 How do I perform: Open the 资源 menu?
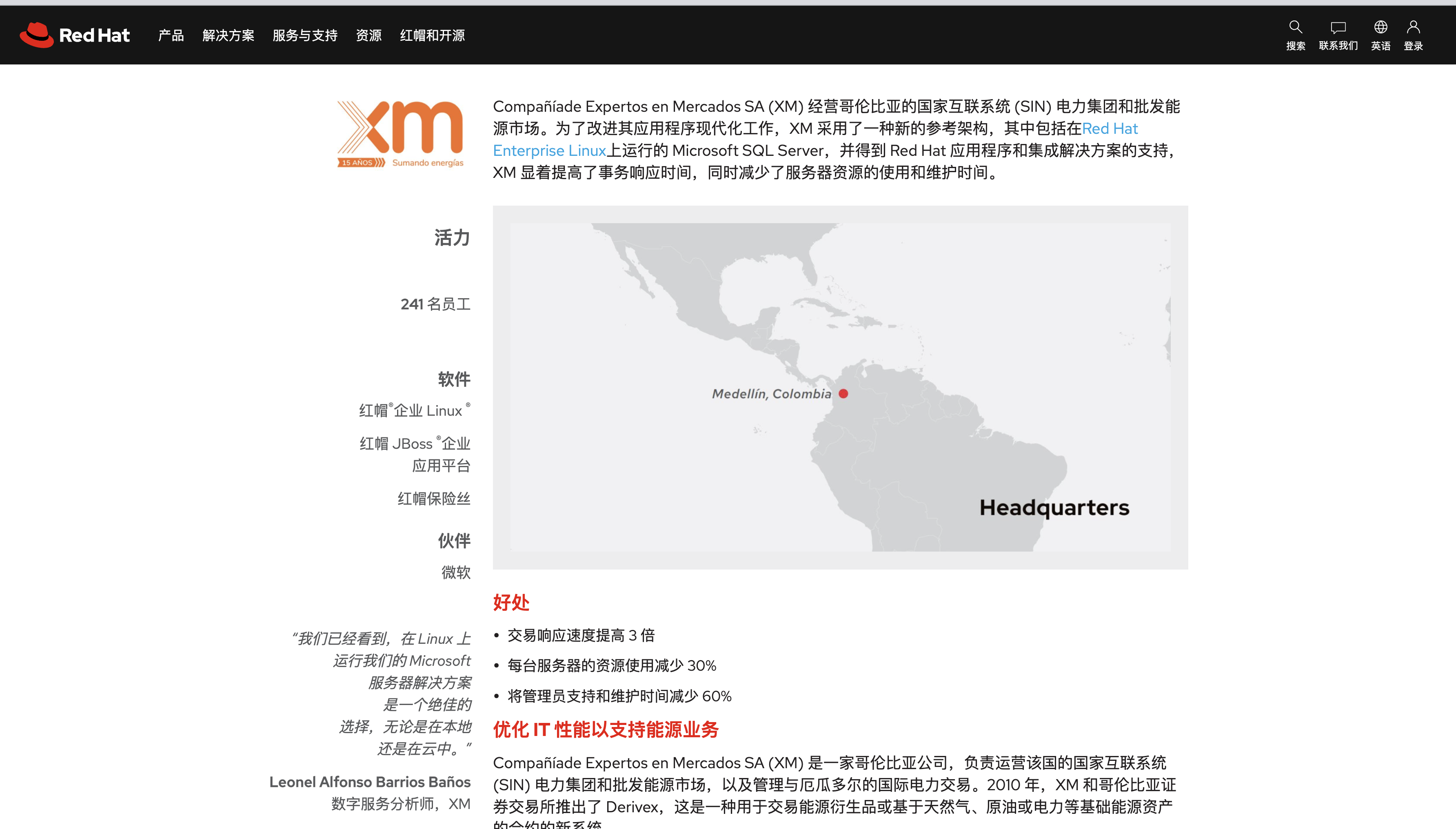pos(368,35)
